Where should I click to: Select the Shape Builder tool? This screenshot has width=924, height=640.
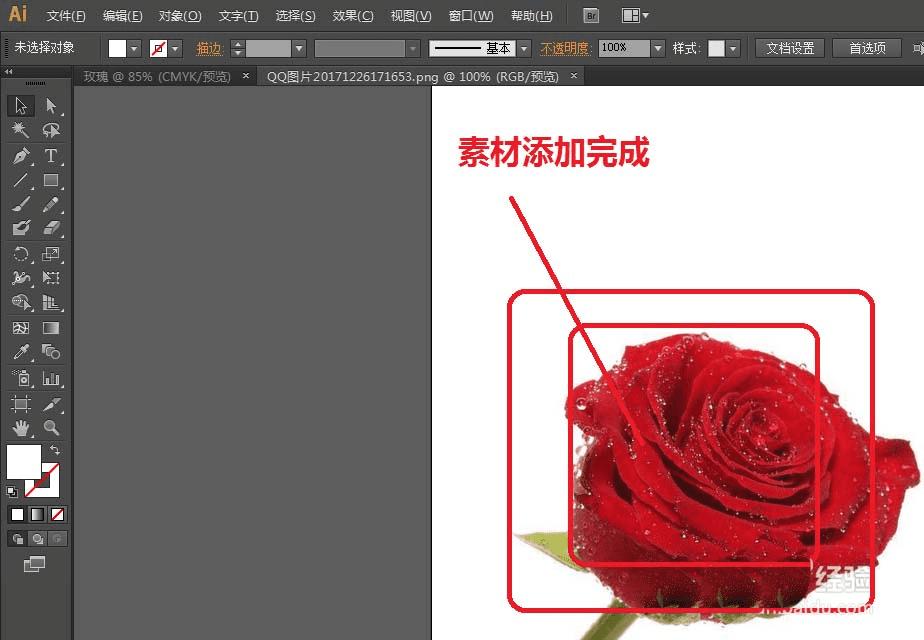point(21,302)
